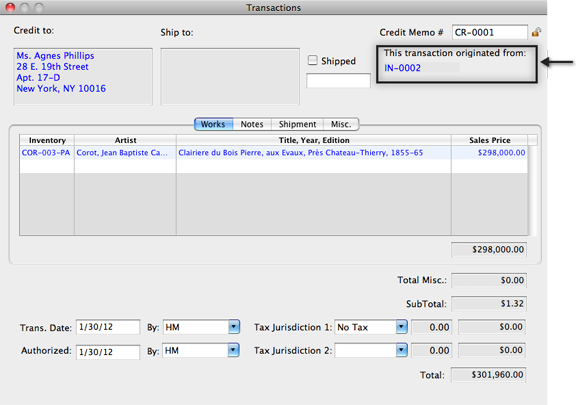Click the empty field under Shipped checkbox
576x405 pixels.
pos(338,80)
